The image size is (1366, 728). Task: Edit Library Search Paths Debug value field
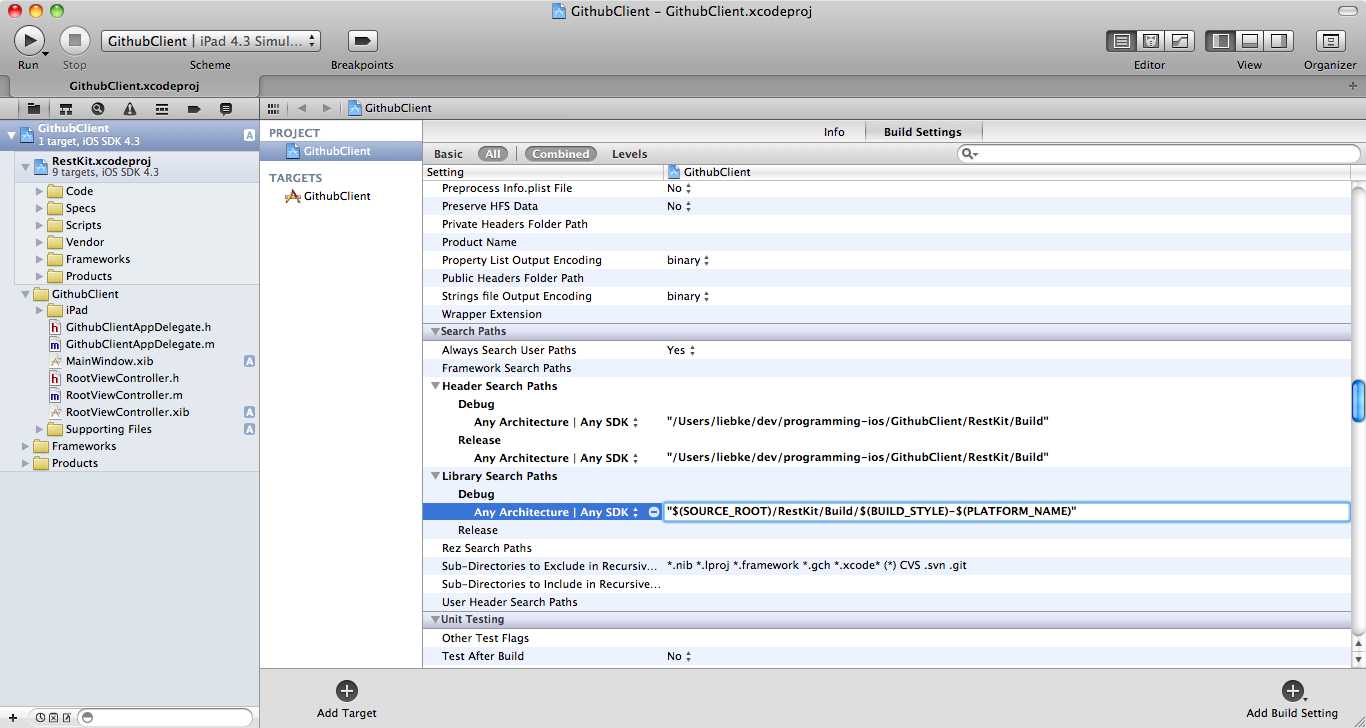tap(1006, 512)
